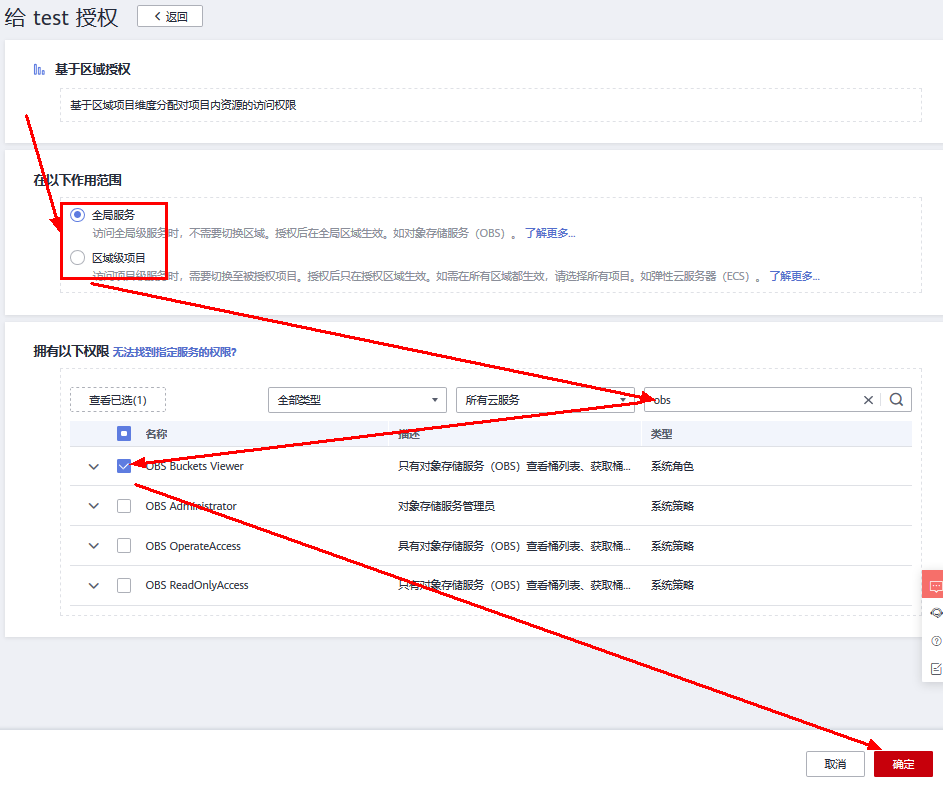Open 了解更多 link for 全局服务

[x=550, y=233]
